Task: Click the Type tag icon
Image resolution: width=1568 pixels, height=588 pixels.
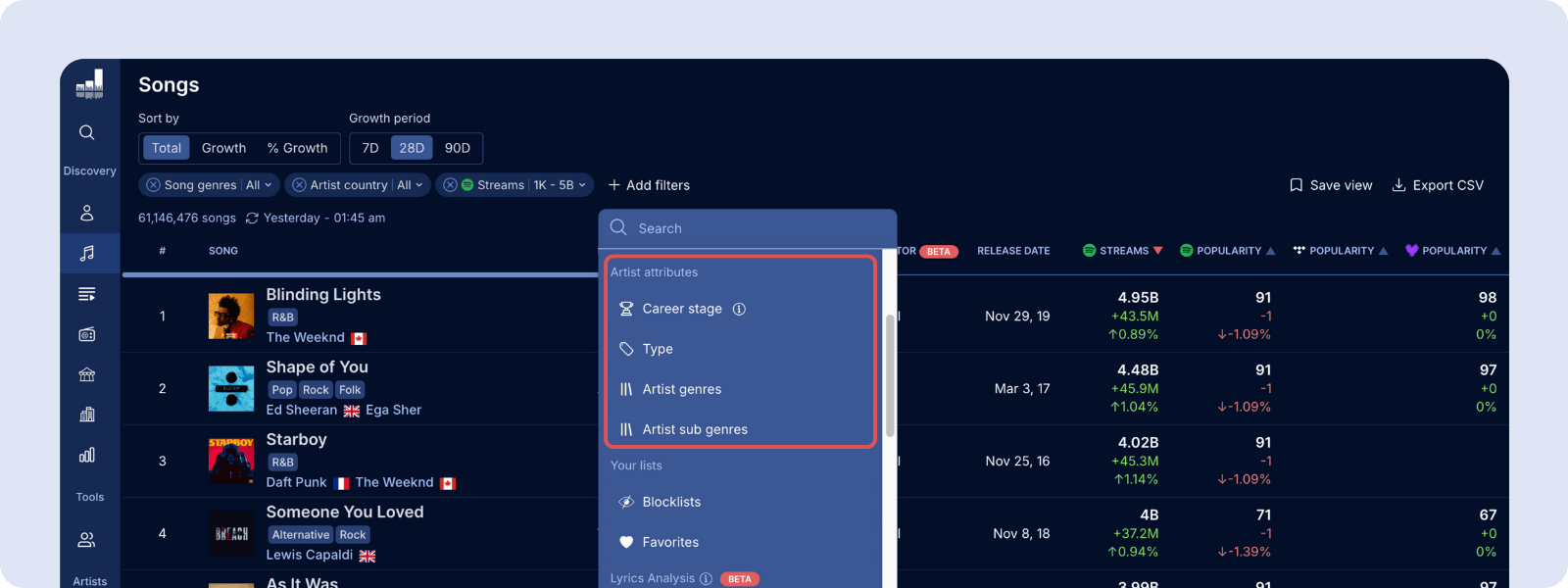Action: tap(626, 349)
